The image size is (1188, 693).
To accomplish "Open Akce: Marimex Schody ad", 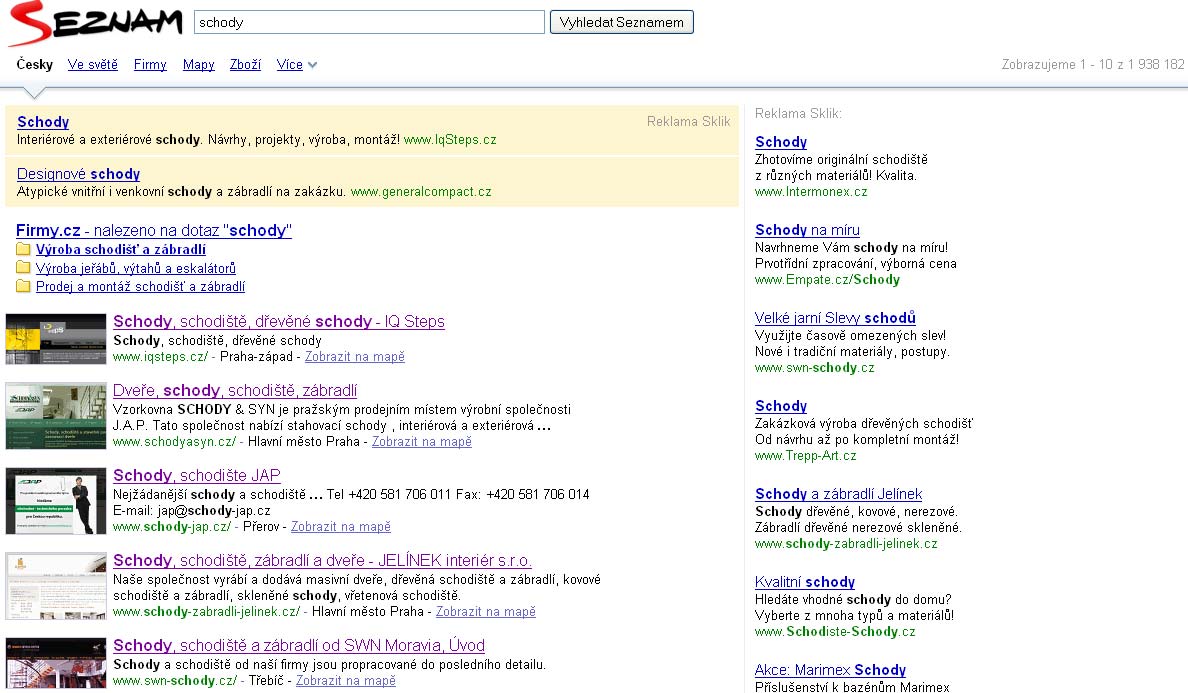I will (x=830, y=670).
